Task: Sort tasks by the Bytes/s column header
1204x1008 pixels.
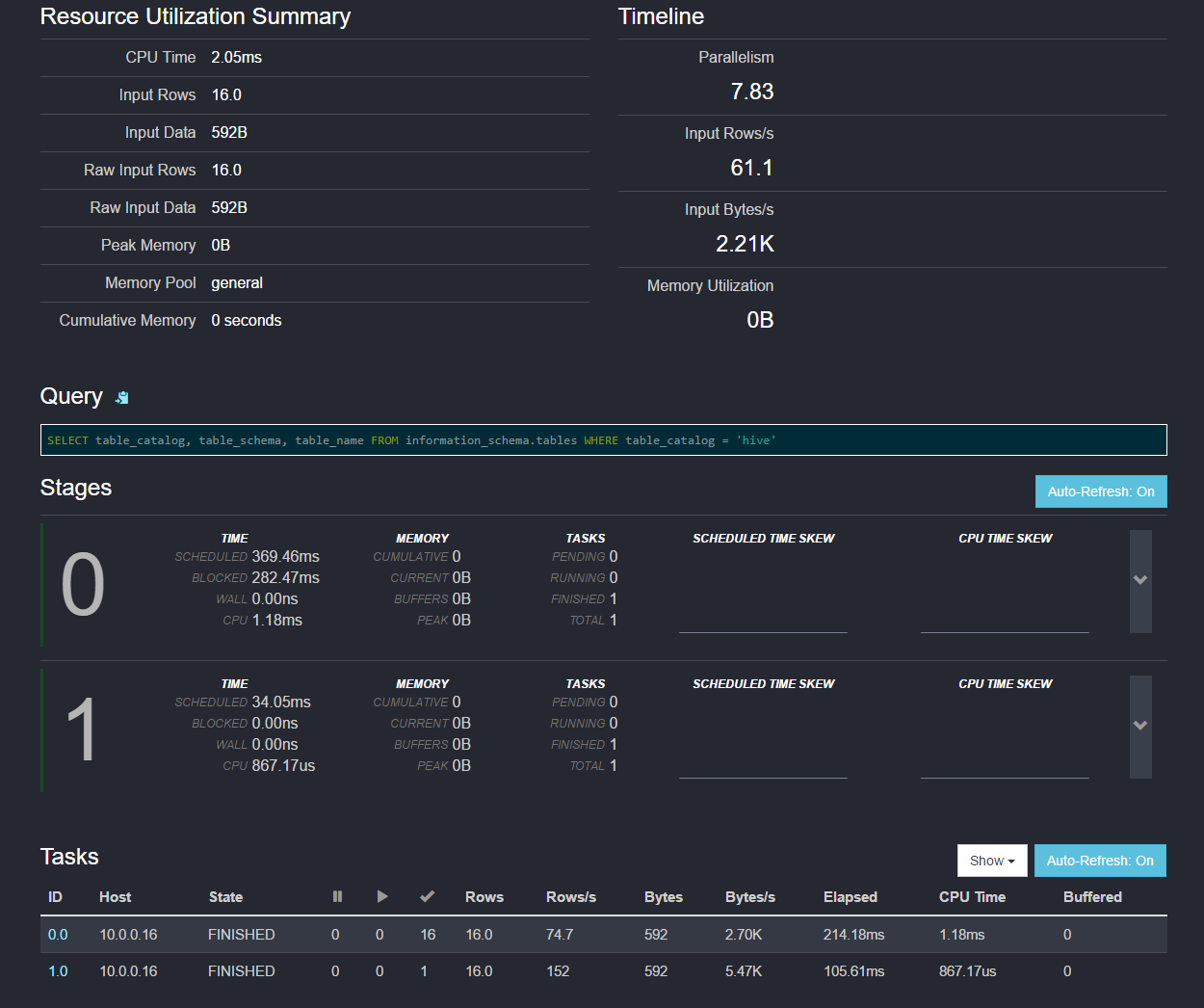Action: pos(750,897)
